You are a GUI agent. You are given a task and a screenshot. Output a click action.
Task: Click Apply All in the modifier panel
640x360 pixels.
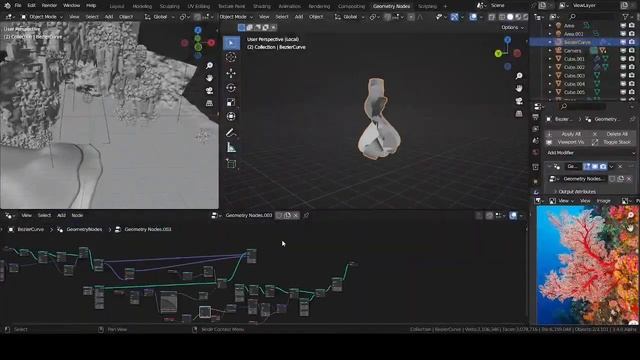[x=567, y=134]
